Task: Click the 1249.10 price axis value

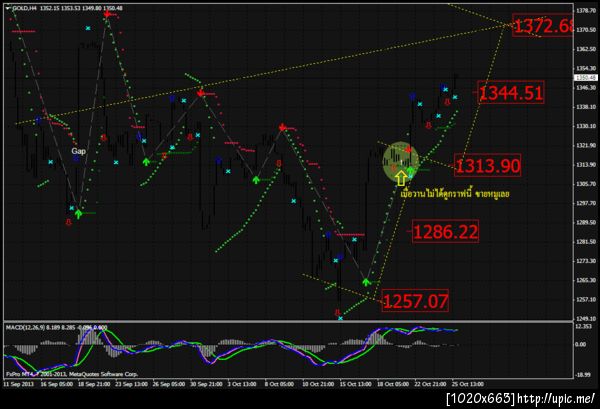Action: point(586,318)
